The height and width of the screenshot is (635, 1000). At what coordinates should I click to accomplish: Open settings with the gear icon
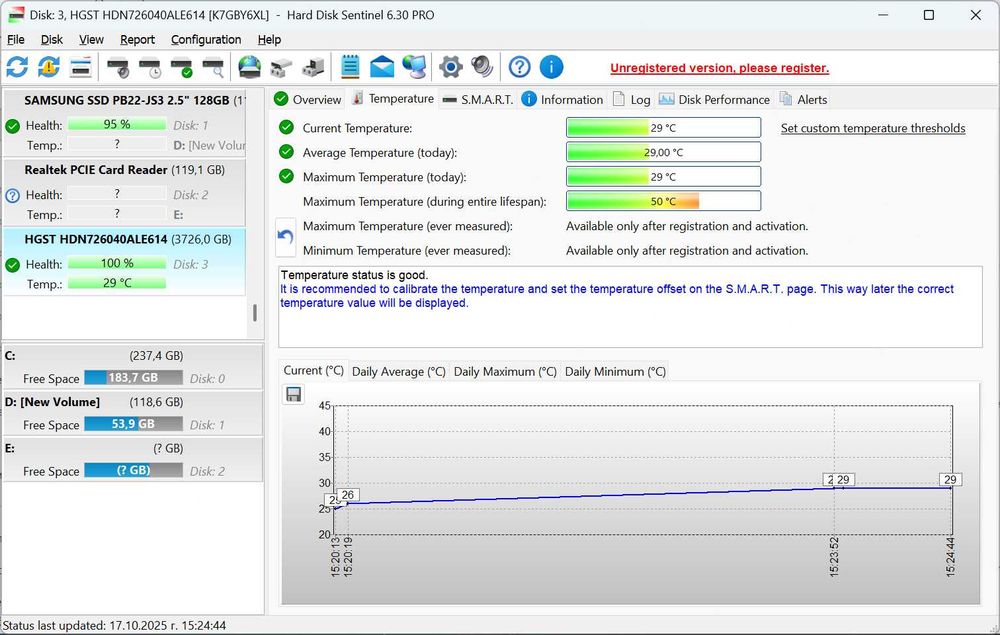(x=451, y=67)
